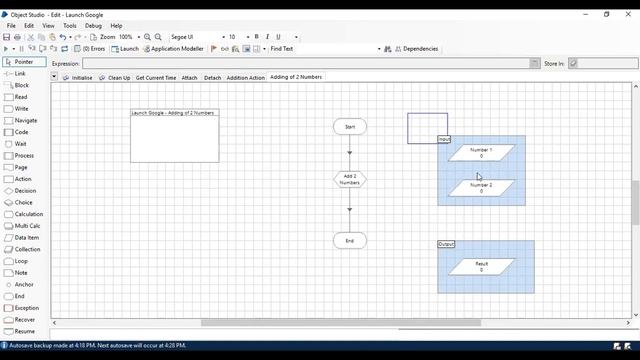This screenshot has width=640, height=360.
Task: Click the Step Over debug icon
Action: pos(42,49)
